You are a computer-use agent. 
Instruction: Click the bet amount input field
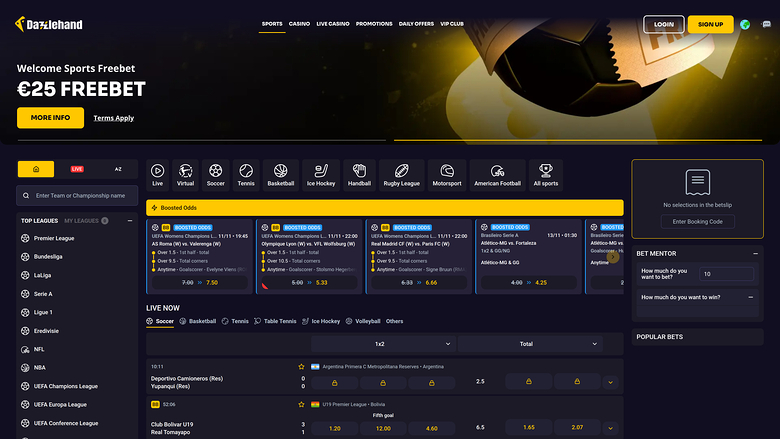click(726, 274)
